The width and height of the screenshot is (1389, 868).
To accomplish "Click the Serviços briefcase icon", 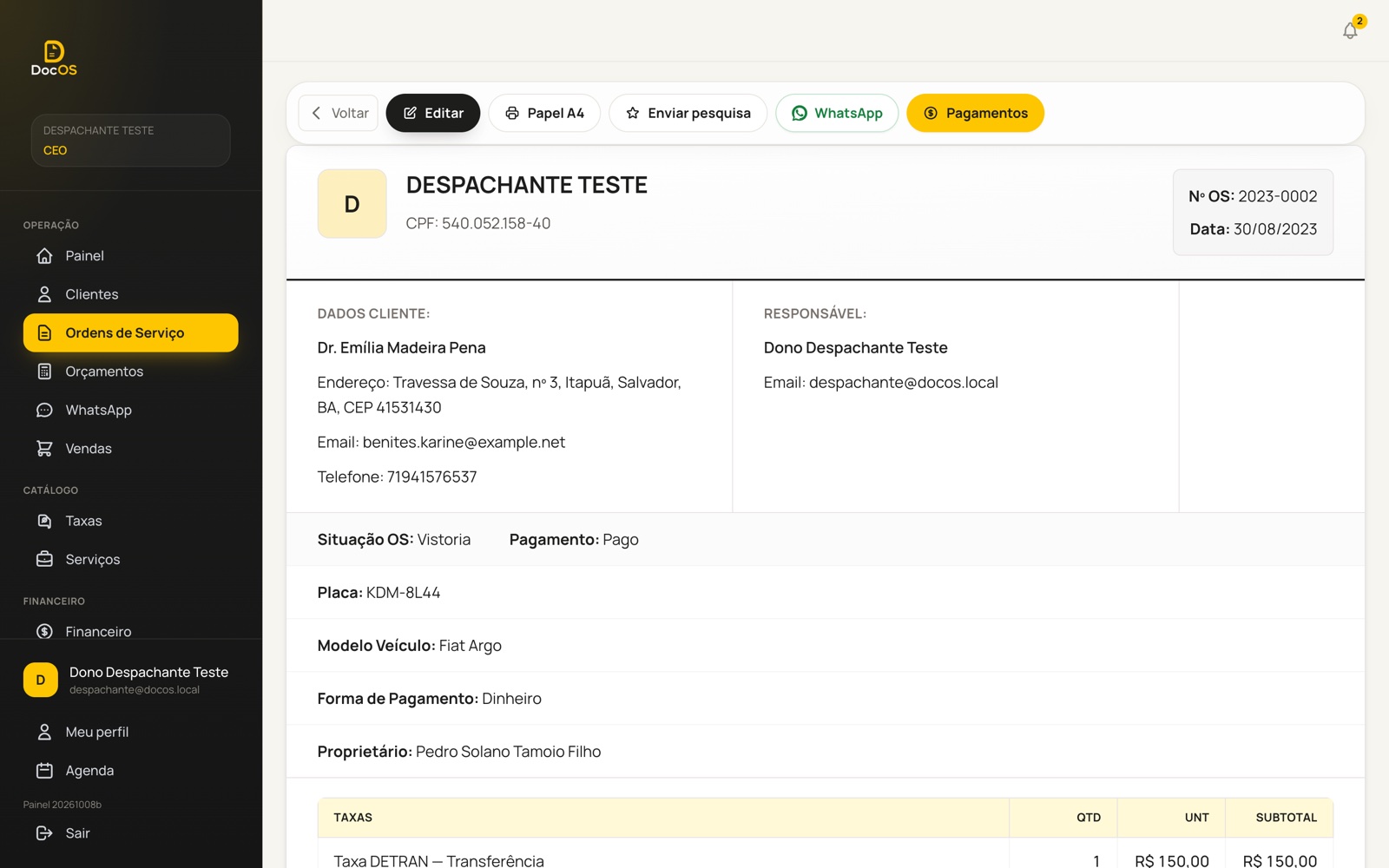I will [44, 560].
